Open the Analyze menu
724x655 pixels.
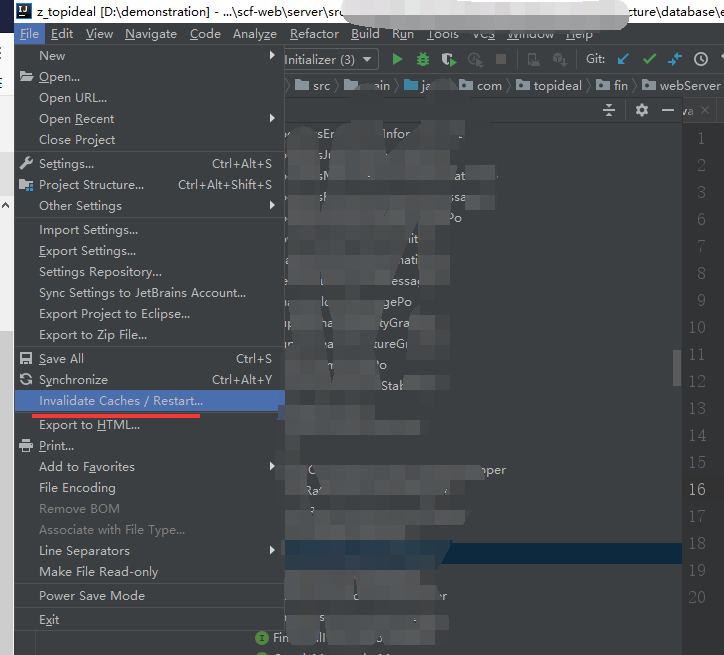[255, 34]
